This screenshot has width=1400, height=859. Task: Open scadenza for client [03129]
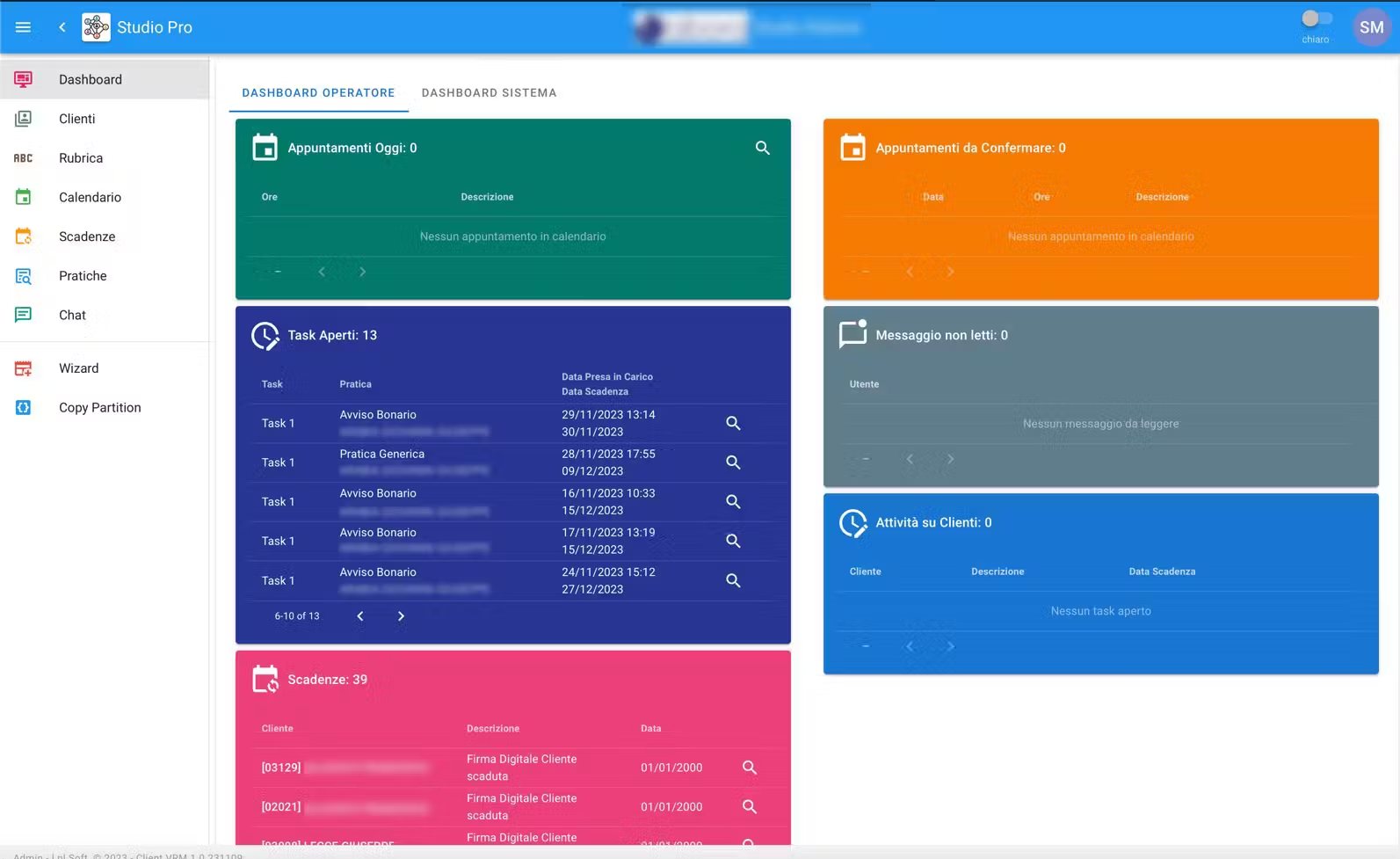click(x=750, y=768)
